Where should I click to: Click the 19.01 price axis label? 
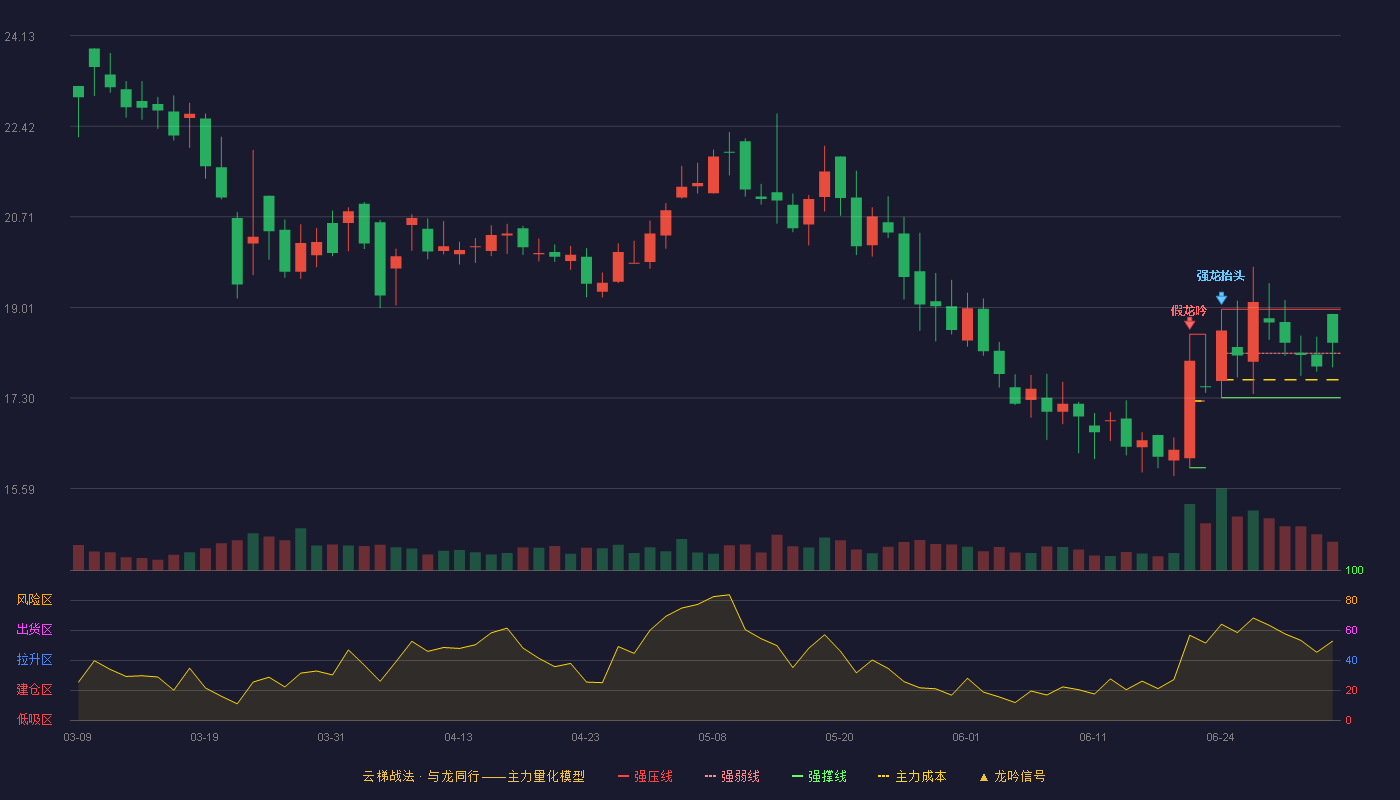click(x=19, y=308)
